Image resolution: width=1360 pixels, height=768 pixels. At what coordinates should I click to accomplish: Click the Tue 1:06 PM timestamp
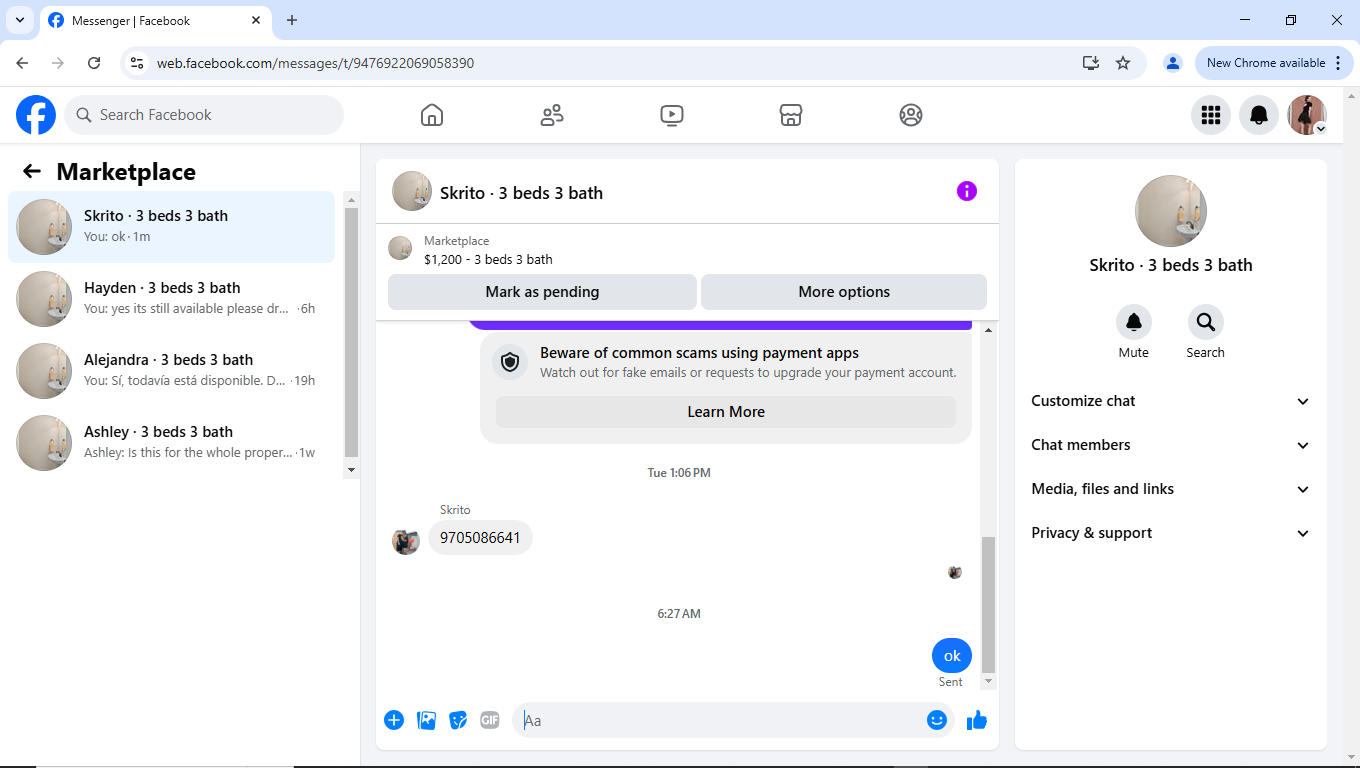click(x=679, y=473)
